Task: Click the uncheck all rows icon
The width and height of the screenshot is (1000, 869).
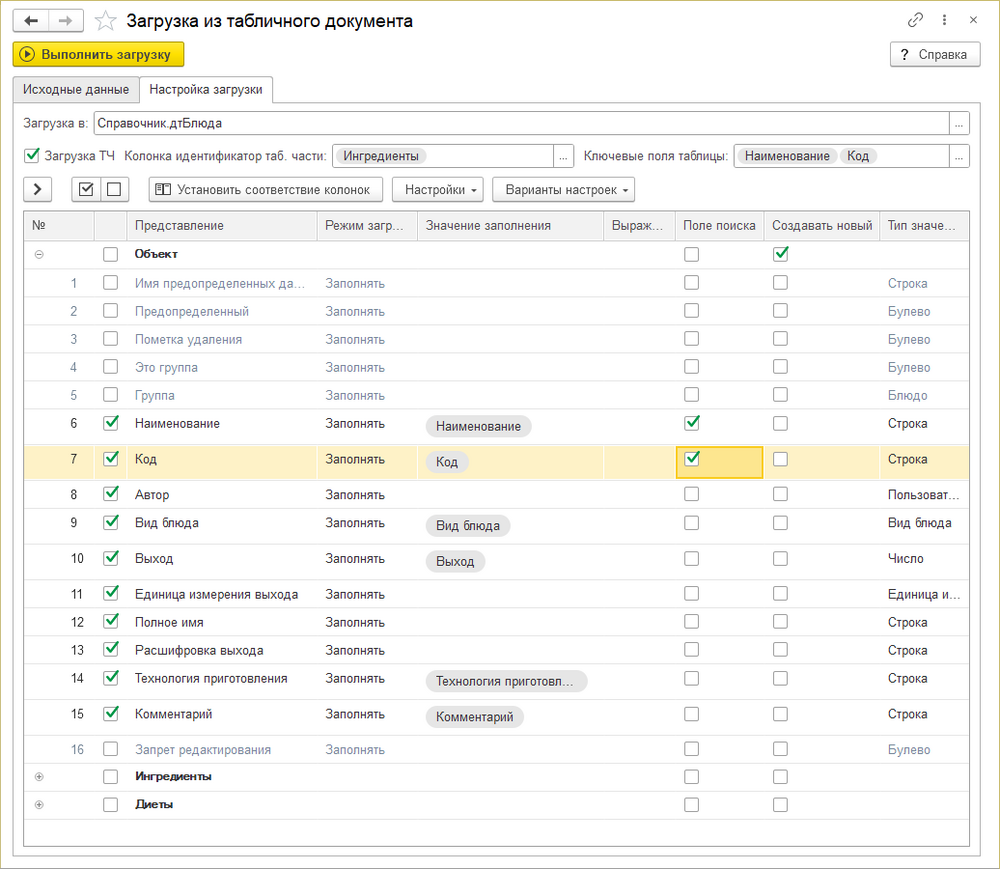Action: 114,189
